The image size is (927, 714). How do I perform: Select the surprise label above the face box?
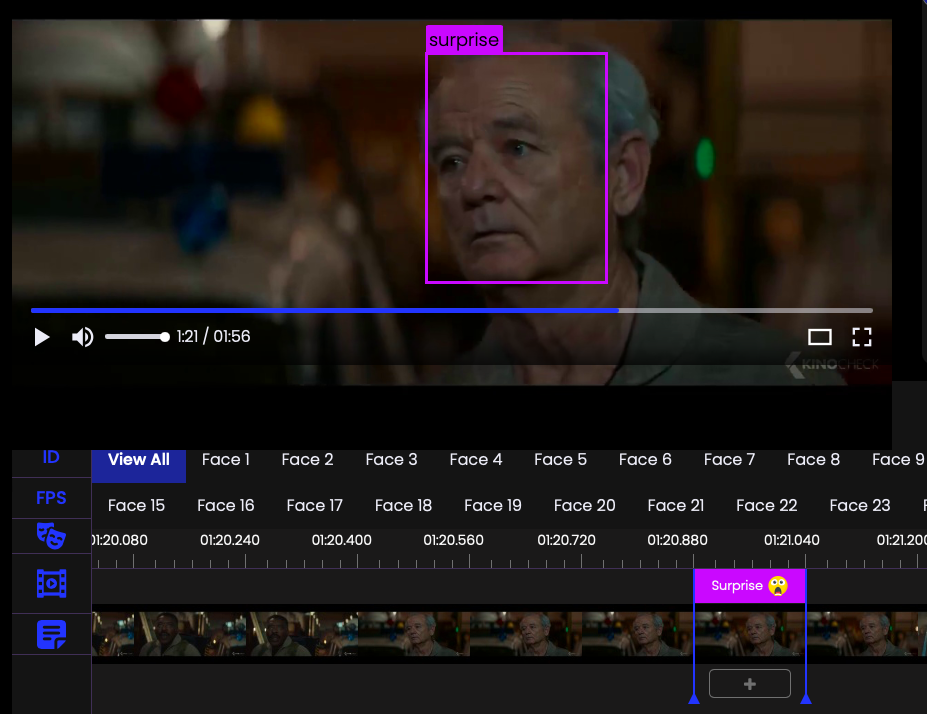pos(464,40)
